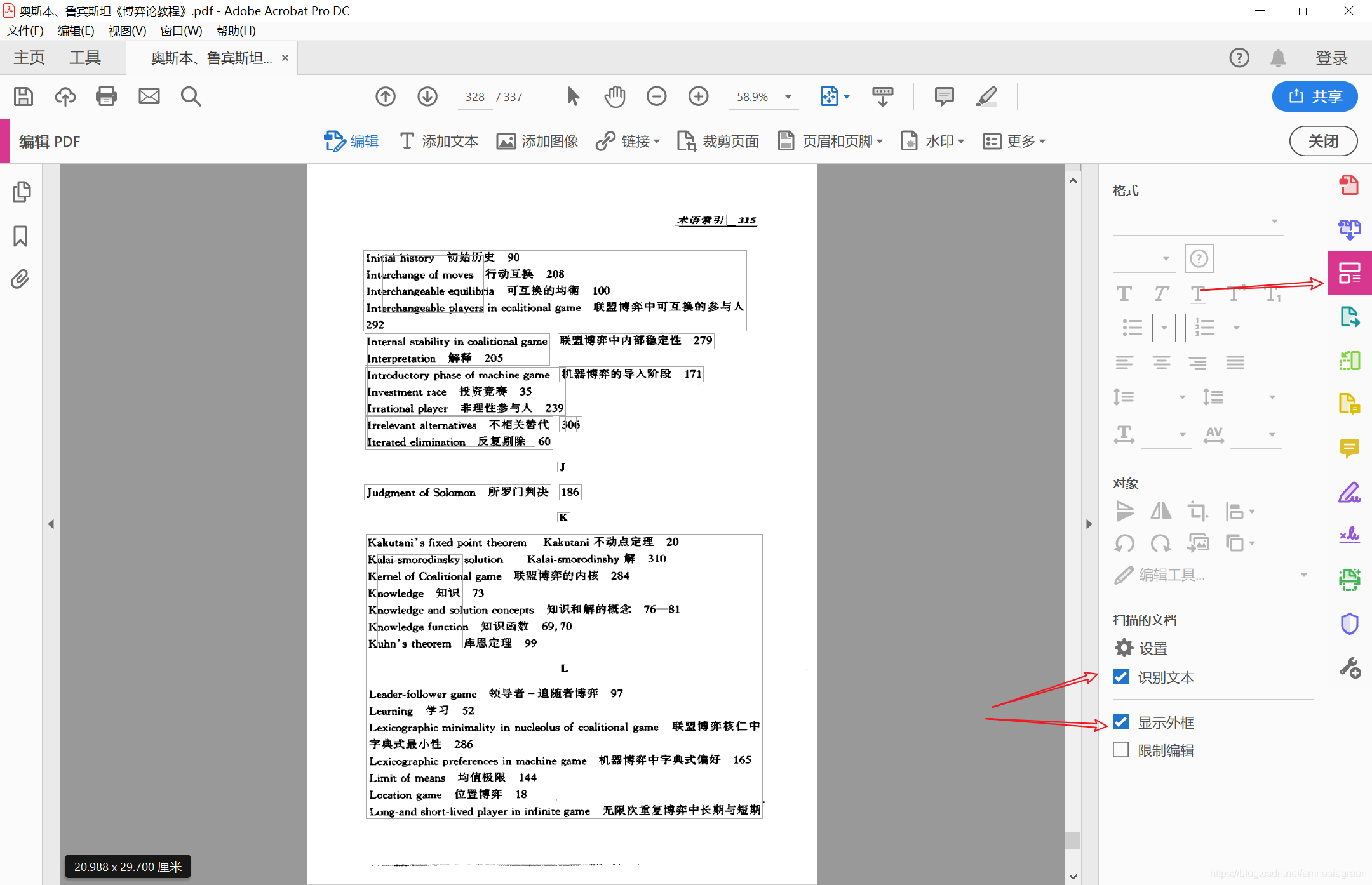This screenshot has width=1372, height=885.
Task: Click the 登录 login link
Action: click(x=1331, y=58)
